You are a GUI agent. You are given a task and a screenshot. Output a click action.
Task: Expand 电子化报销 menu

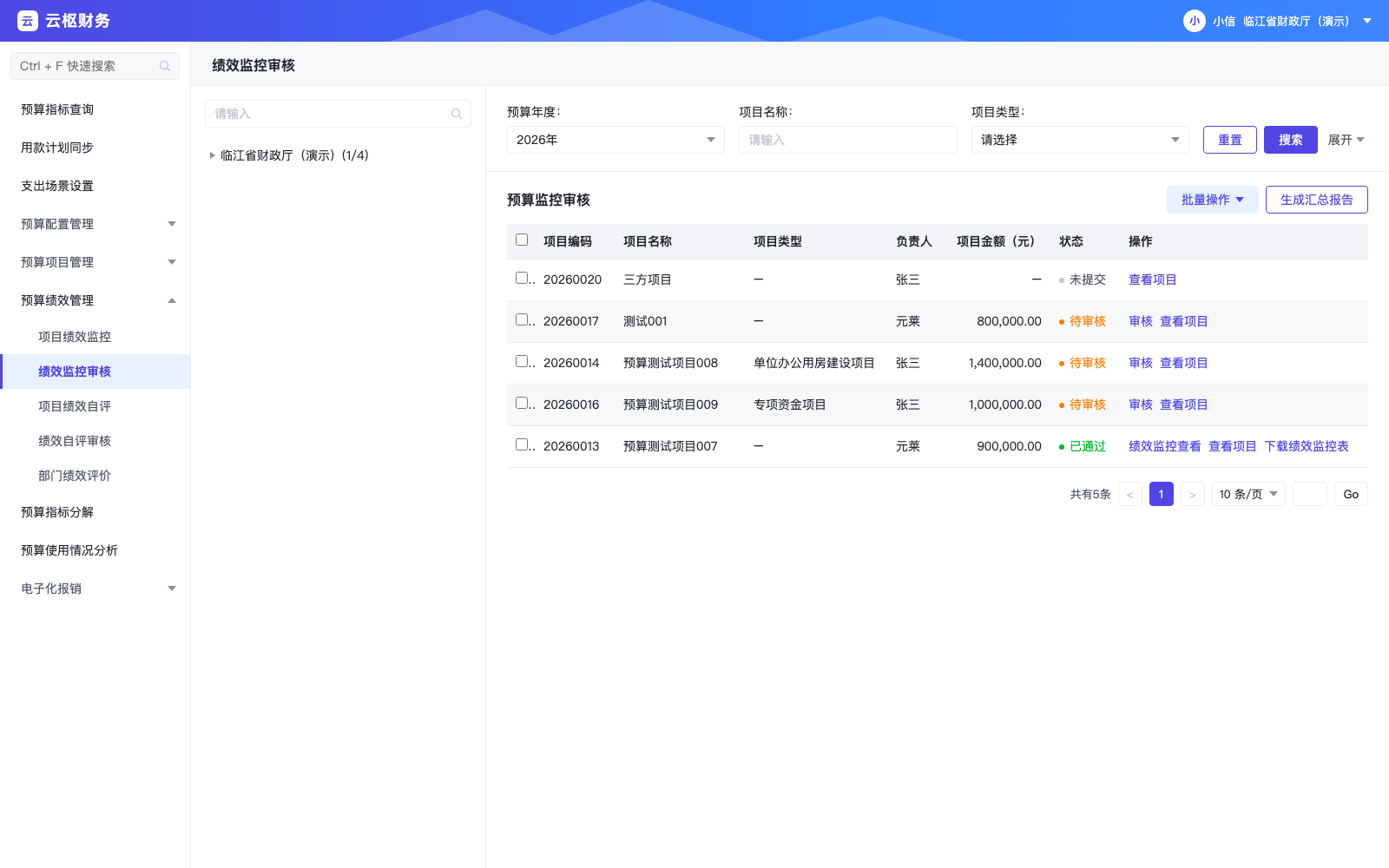pos(95,589)
